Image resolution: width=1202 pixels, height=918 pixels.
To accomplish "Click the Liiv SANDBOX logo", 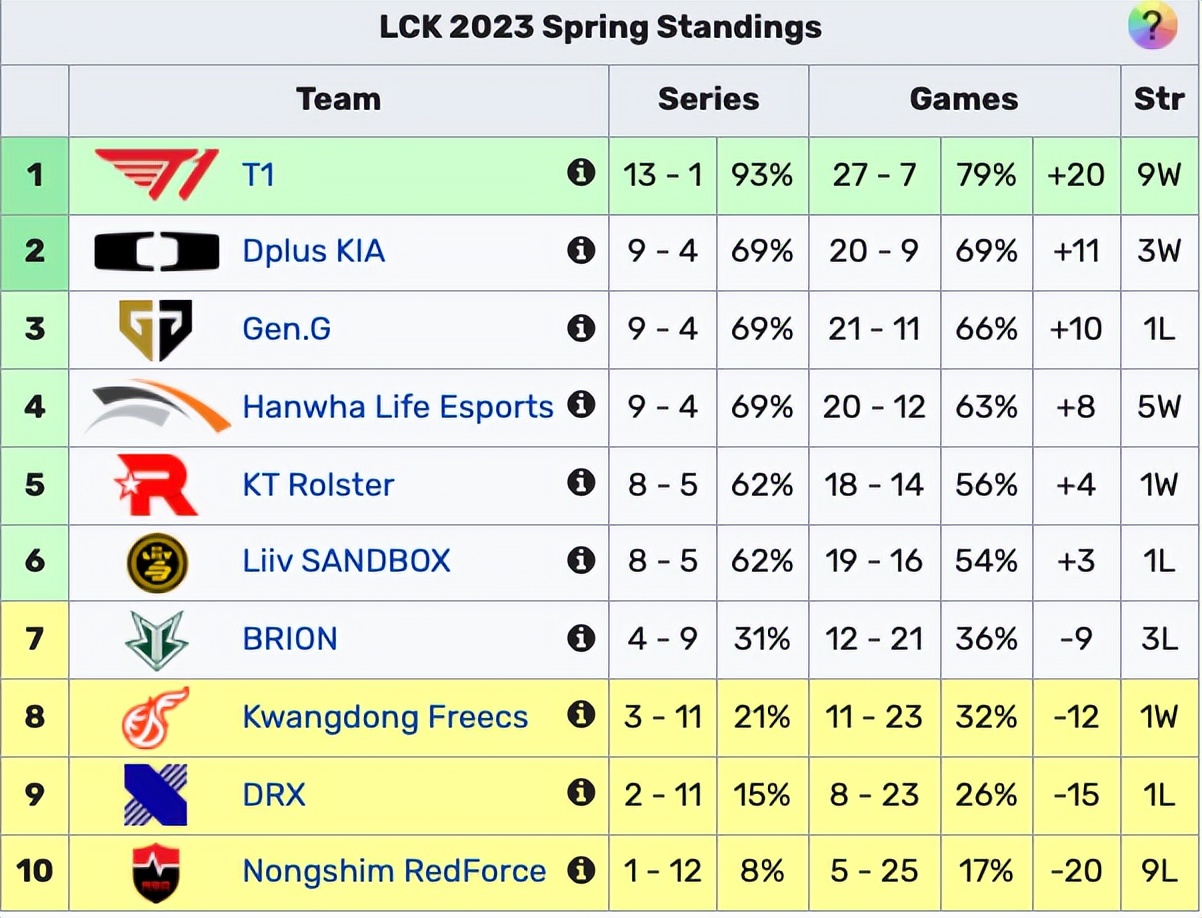I will (x=157, y=561).
